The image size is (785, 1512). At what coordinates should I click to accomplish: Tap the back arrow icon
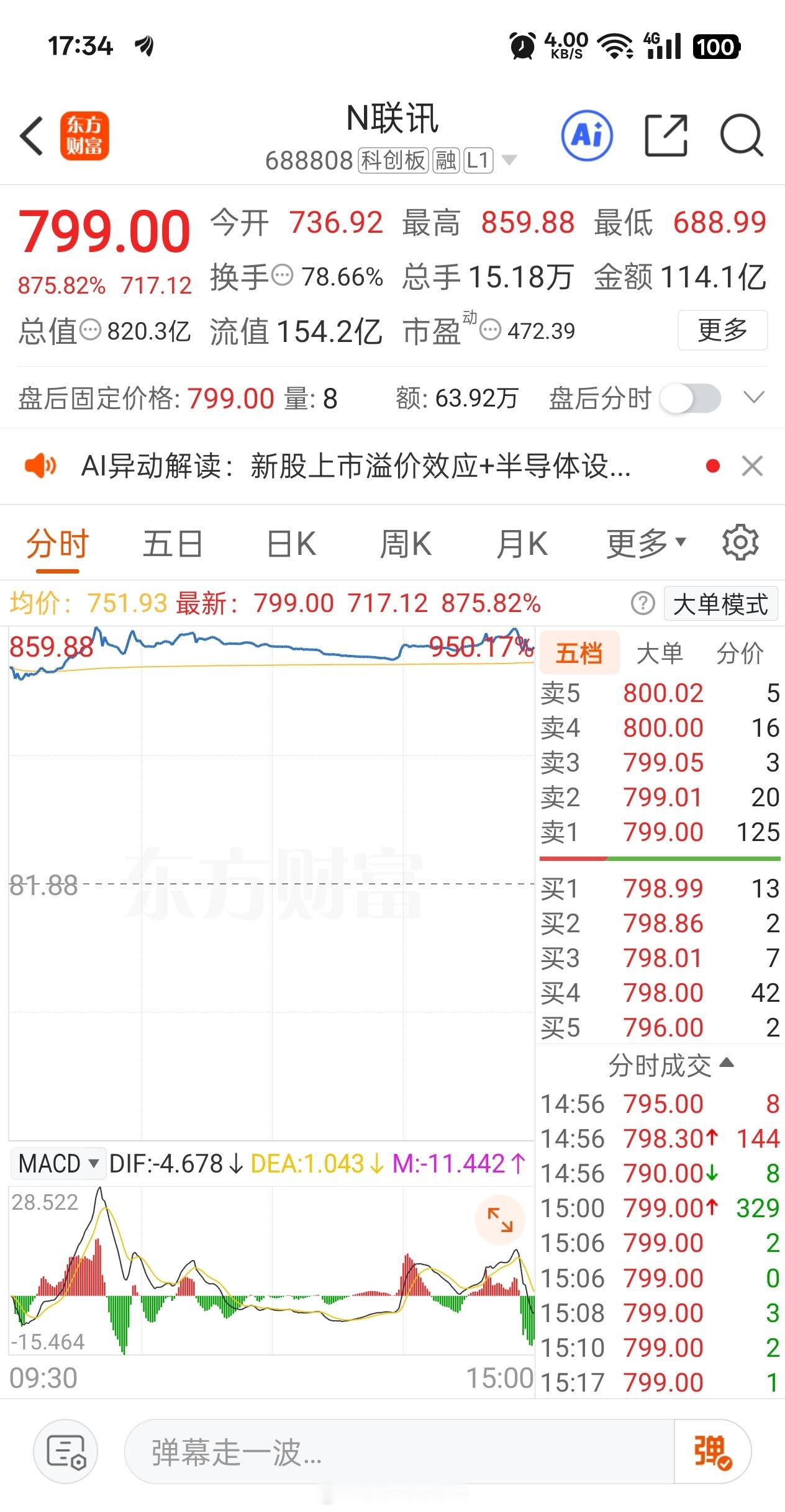click(x=32, y=135)
